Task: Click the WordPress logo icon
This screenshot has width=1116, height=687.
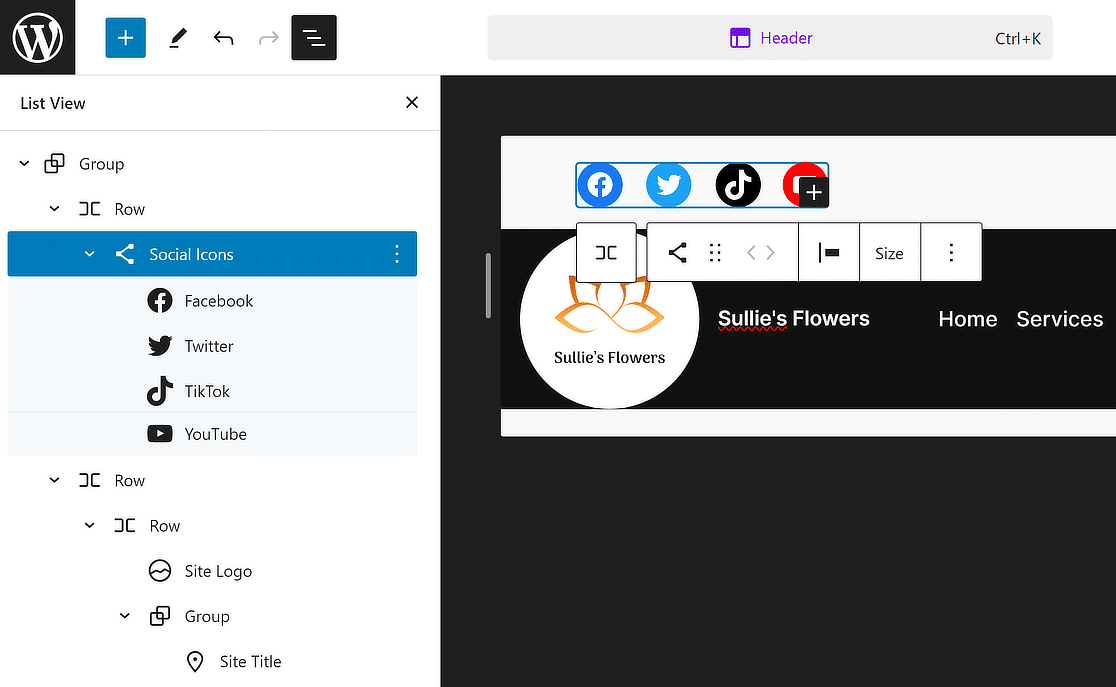Action: pyautogui.click(x=37, y=38)
